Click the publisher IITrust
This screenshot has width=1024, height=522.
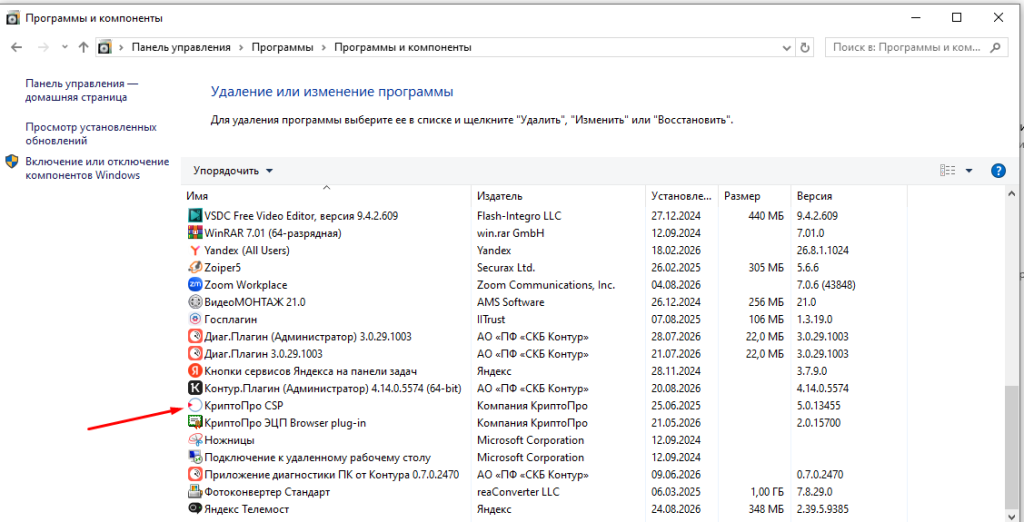[x=491, y=319]
